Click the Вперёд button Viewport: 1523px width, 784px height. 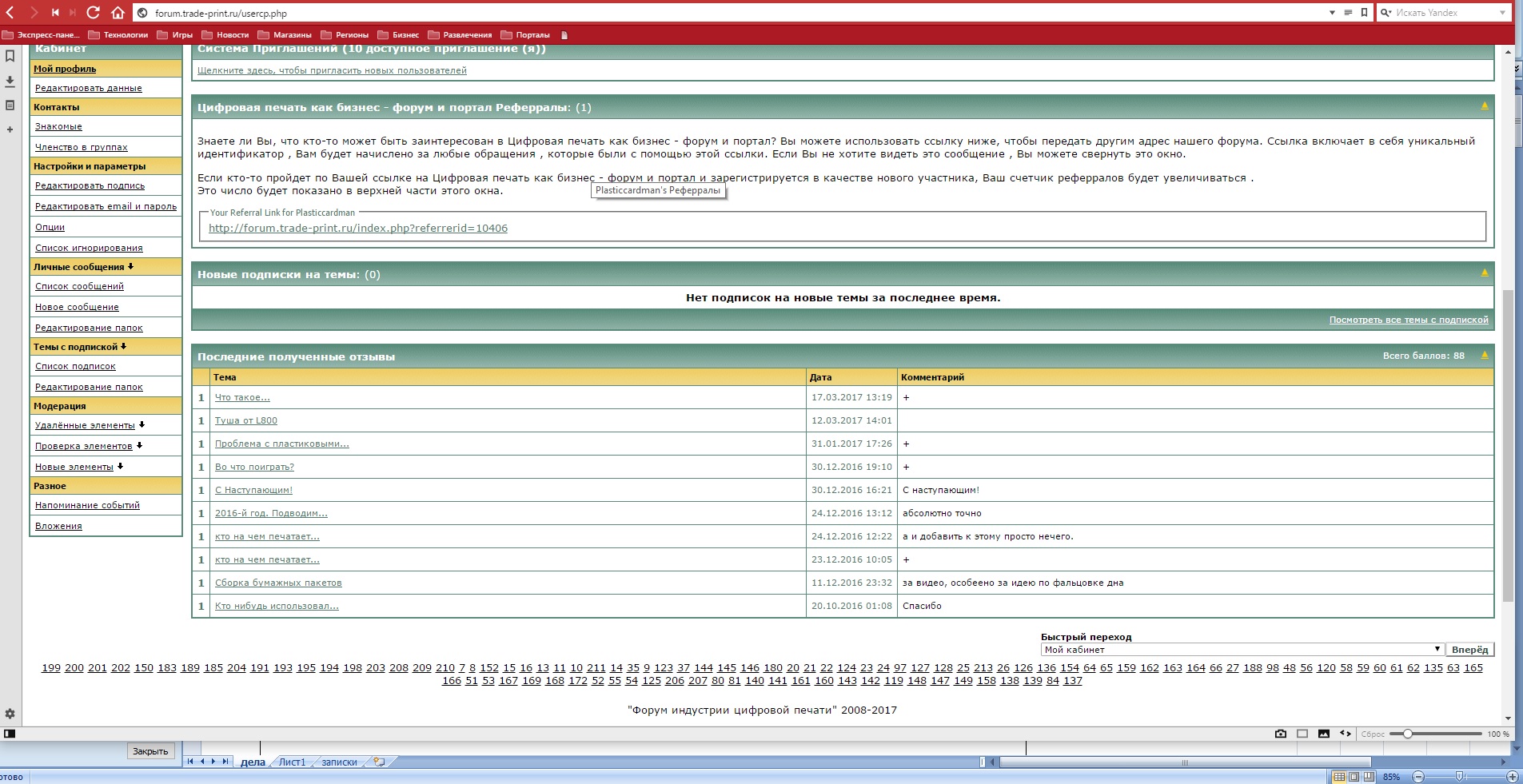[x=1469, y=650]
